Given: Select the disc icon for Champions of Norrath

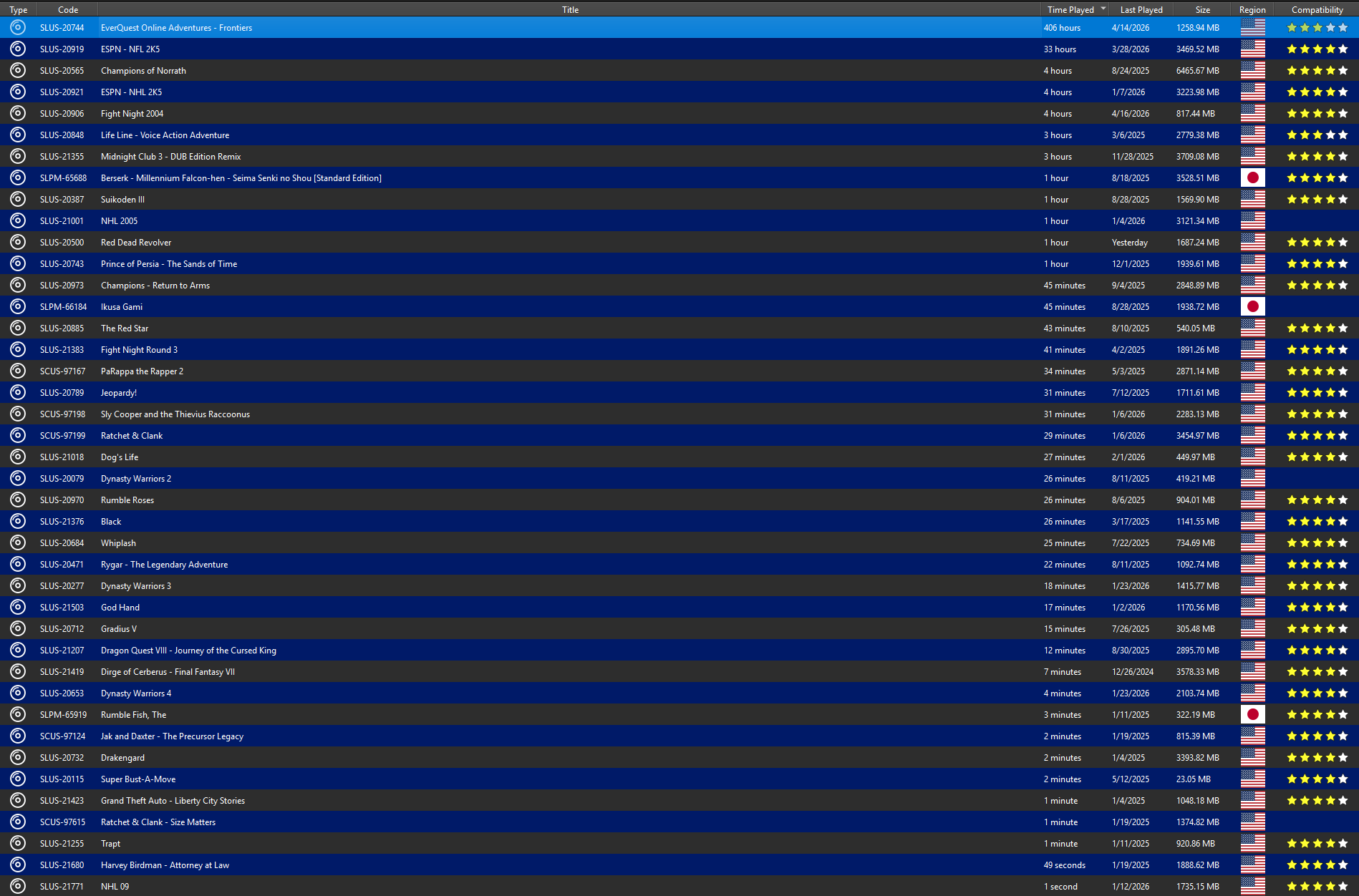Looking at the screenshot, I should point(18,70).
